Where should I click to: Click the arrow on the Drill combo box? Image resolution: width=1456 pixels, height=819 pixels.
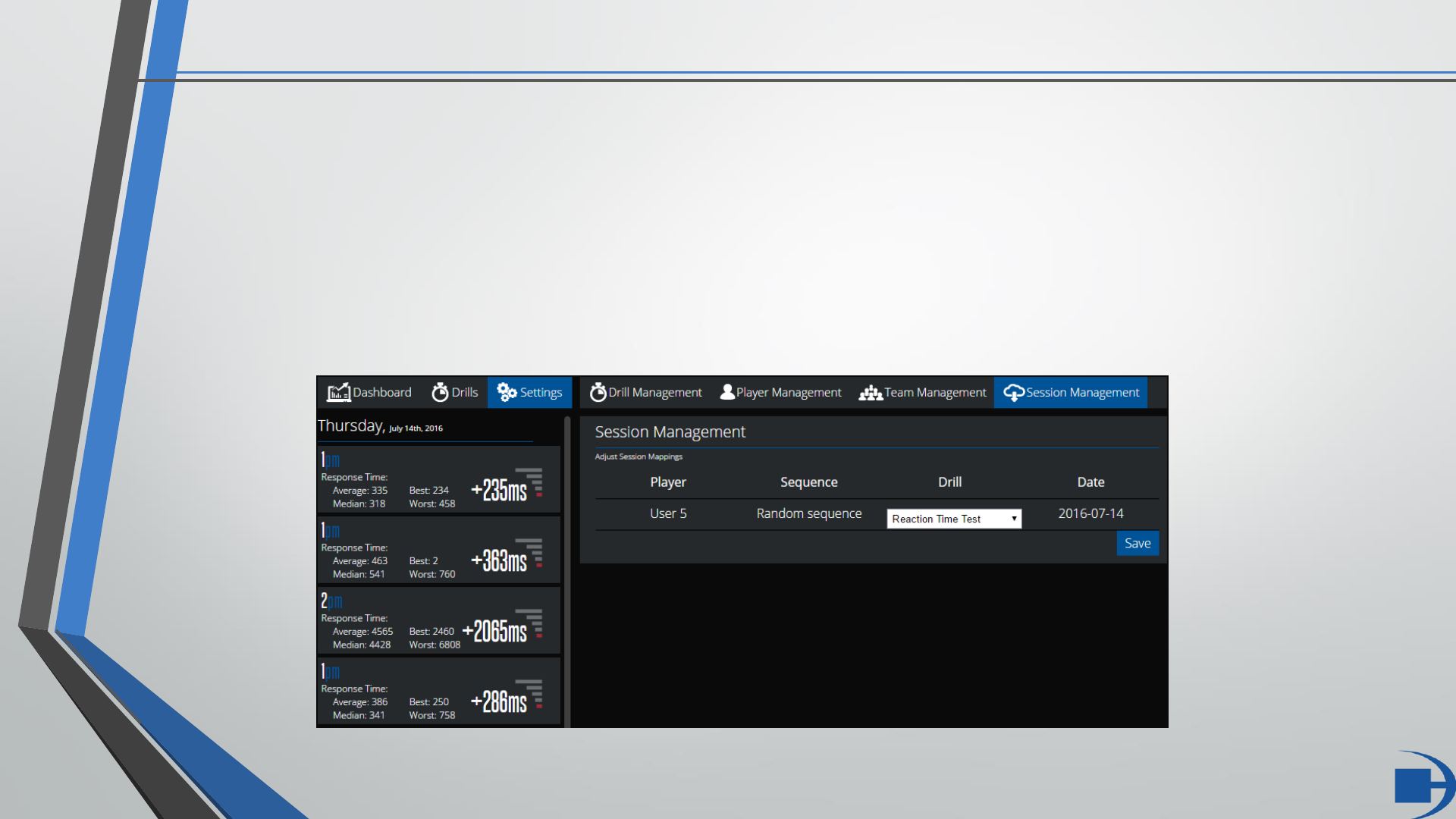[x=1014, y=519]
